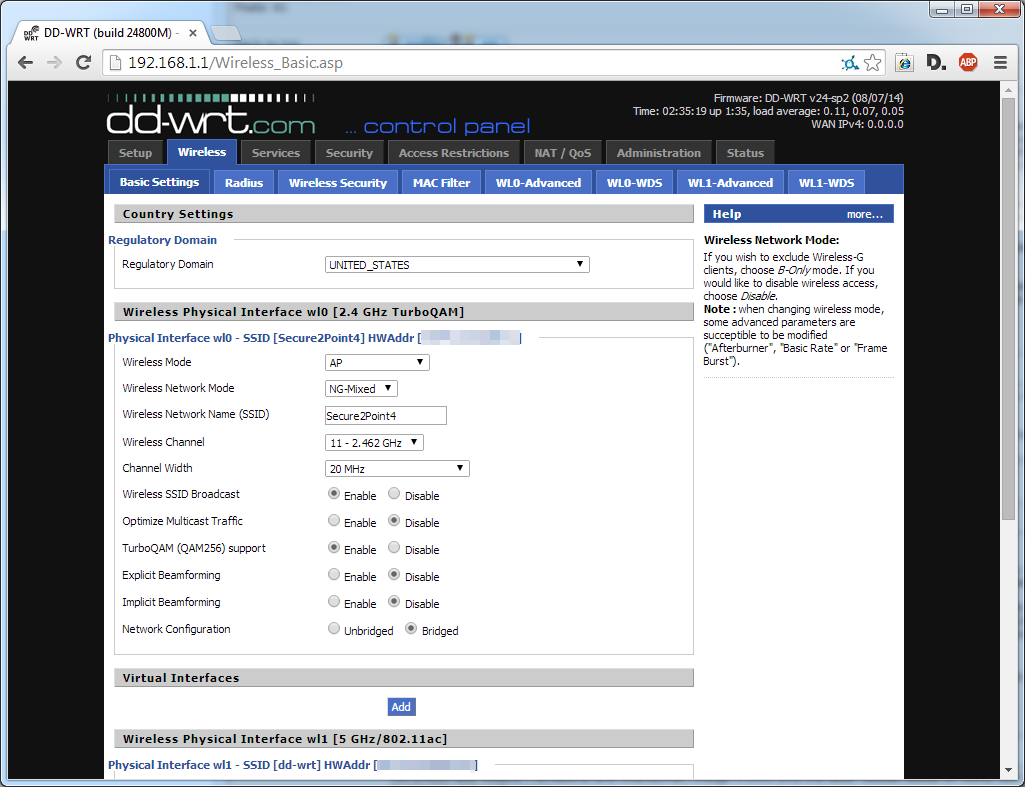Viewport: 1025px width, 787px height.
Task: Open the Wireless Channel dropdown
Action: point(374,443)
